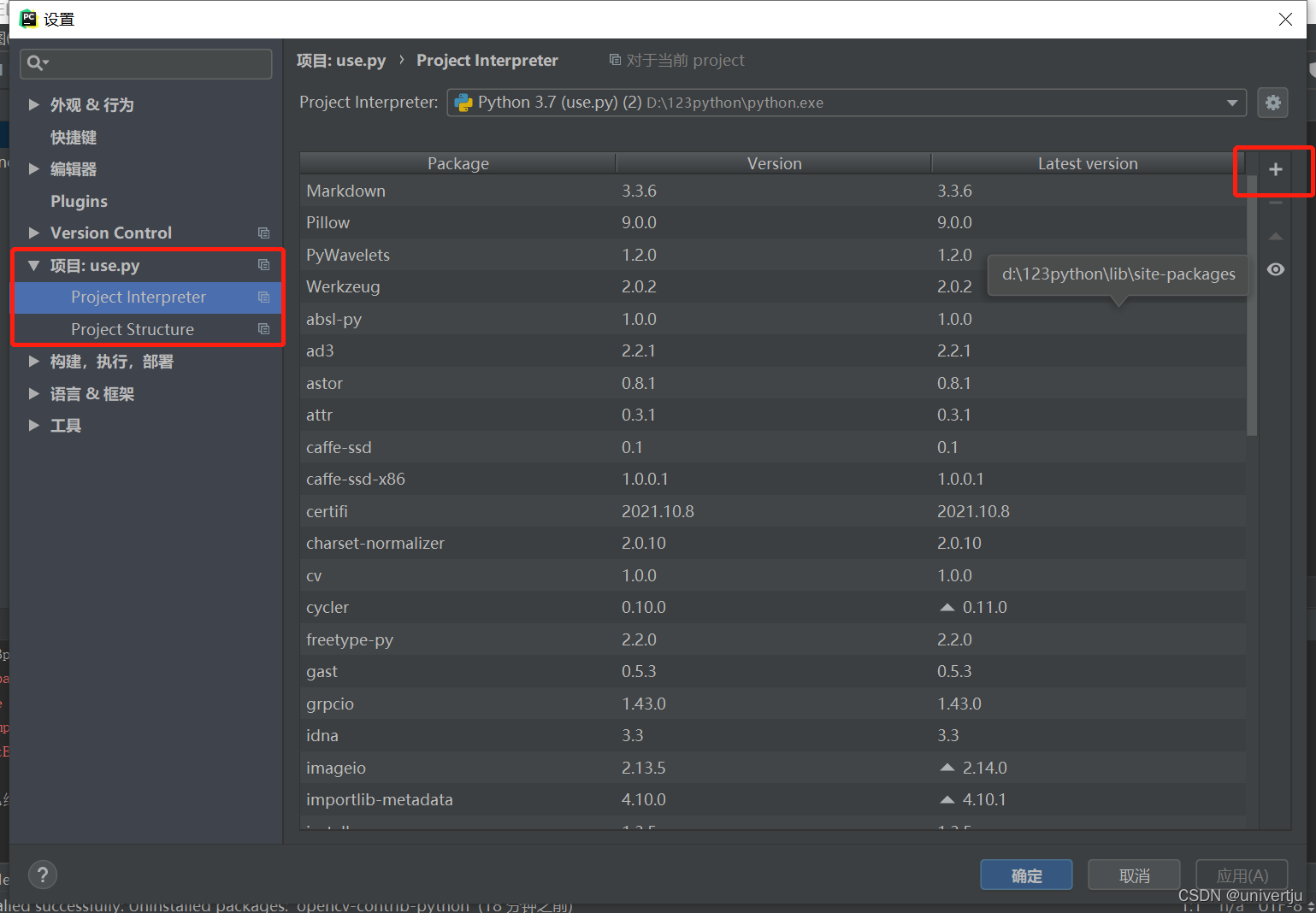Click the upgrade package up-arrow icon
This screenshot has width=1316, height=913.
tap(1275, 237)
